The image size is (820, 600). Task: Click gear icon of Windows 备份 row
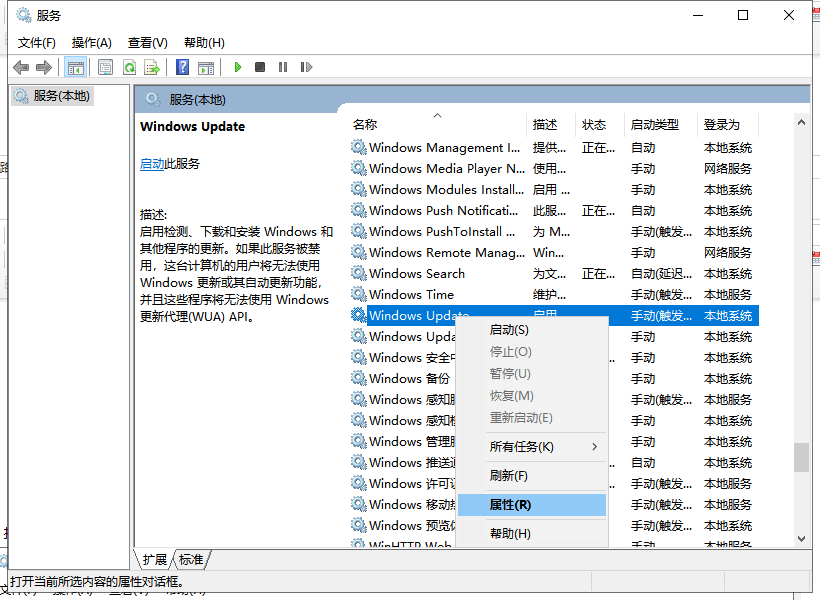click(358, 378)
